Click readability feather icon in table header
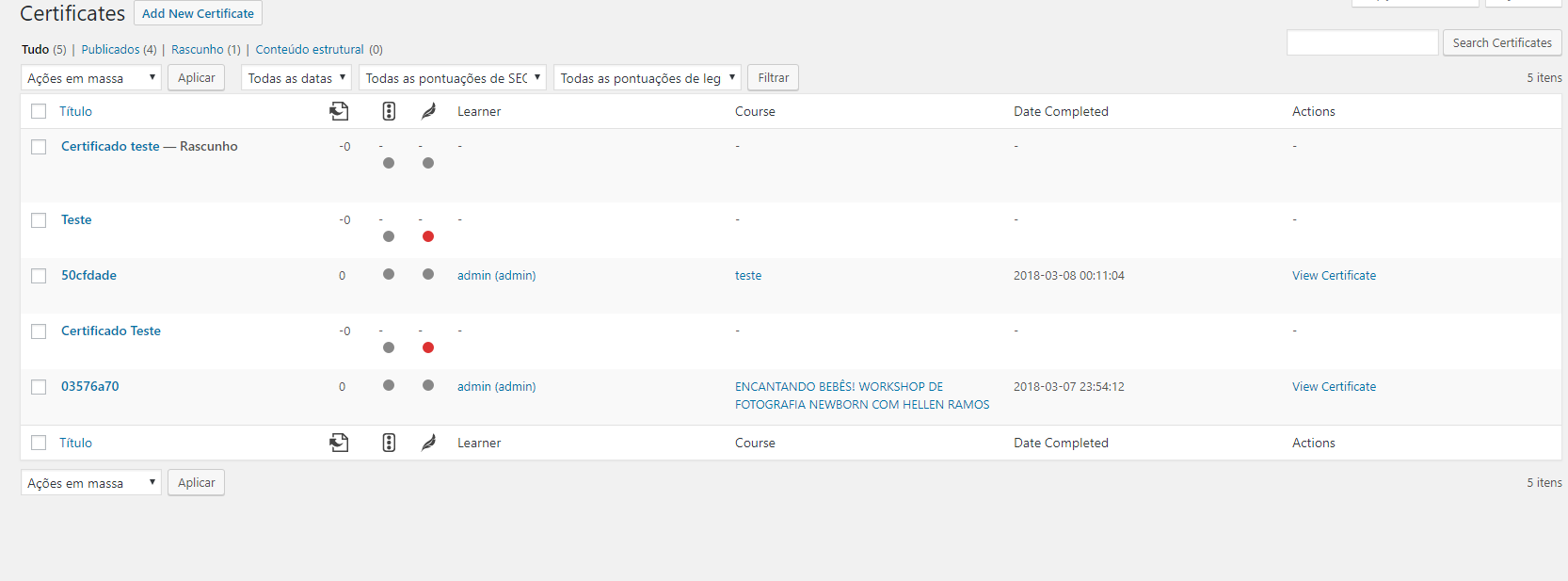 pyautogui.click(x=428, y=111)
